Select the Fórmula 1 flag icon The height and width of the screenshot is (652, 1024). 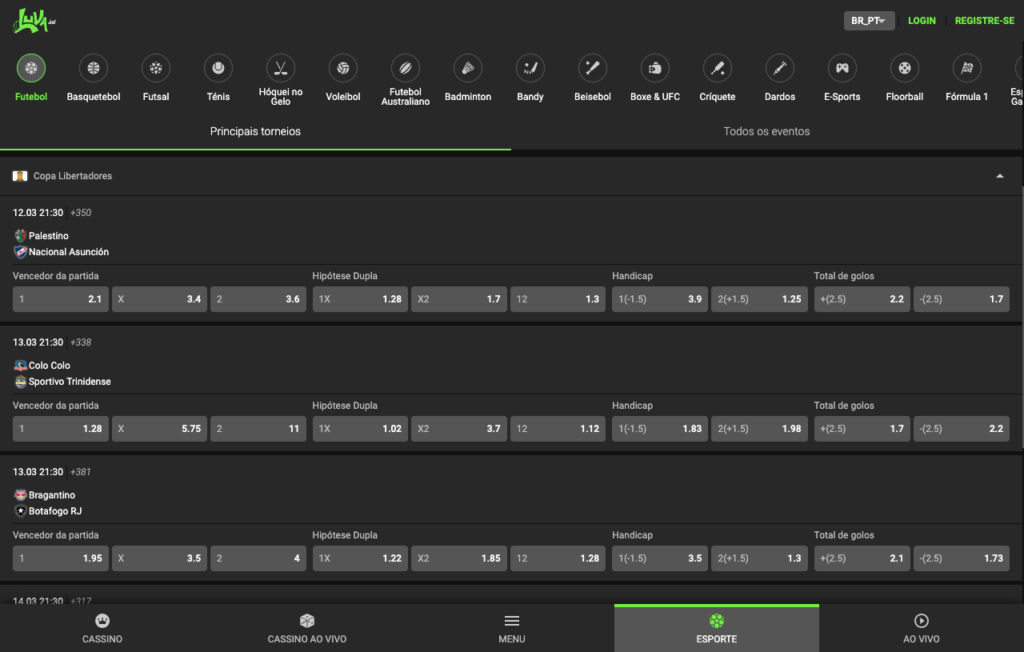pyautogui.click(x=967, y=68)
